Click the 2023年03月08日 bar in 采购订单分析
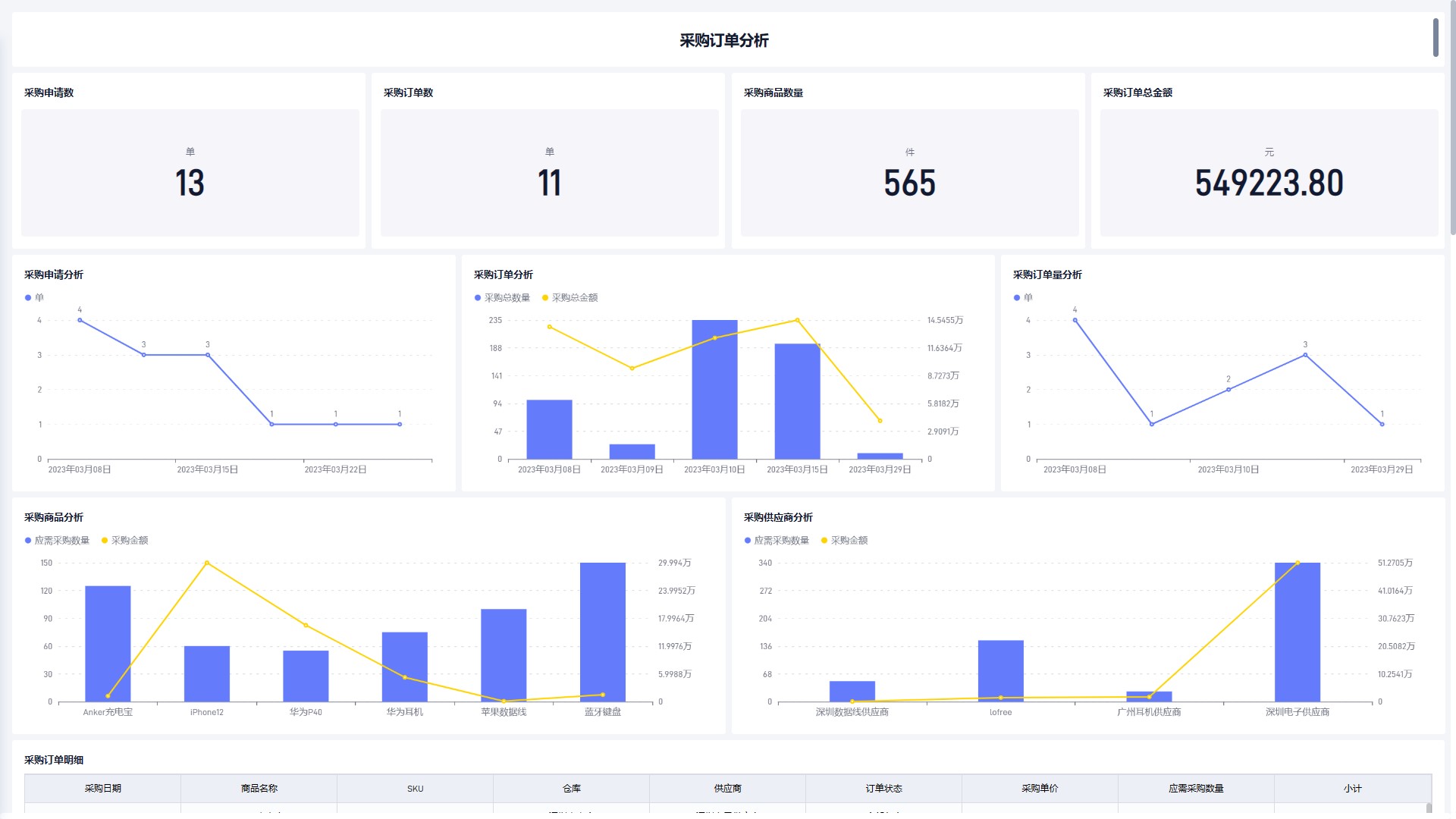The width and height of the screenshot is (1456, 819). pyautogui.click(x=549, y=429)
